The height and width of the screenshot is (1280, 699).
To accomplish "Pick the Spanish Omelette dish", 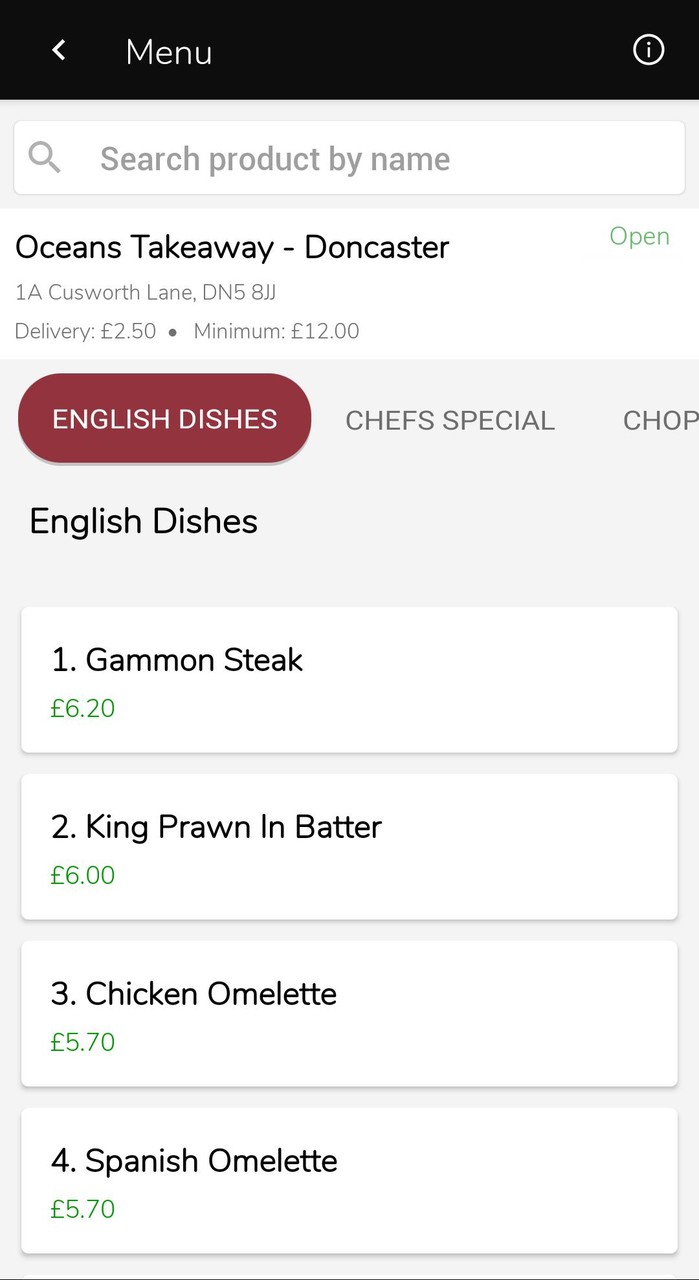I will pos(349,1180).
